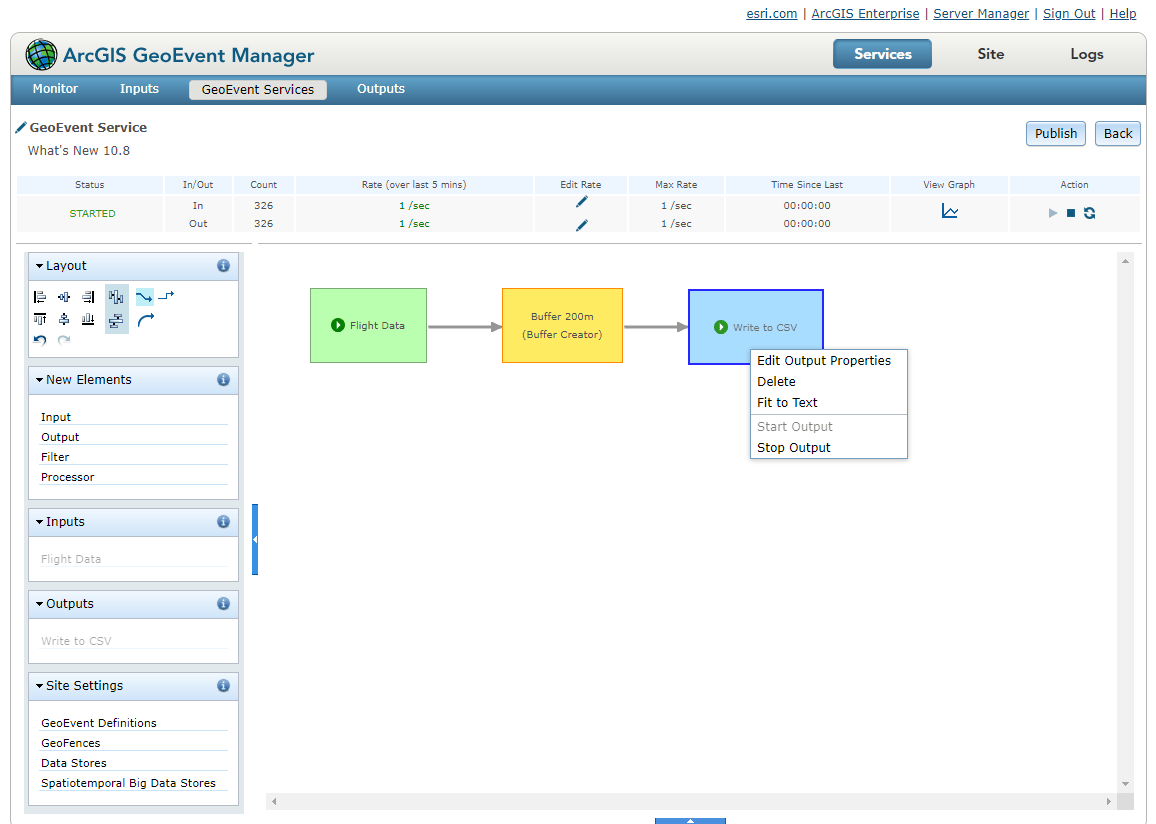Open the Server Manager link
This screenshot has width=1156, height=824.
tap(981, 13)
